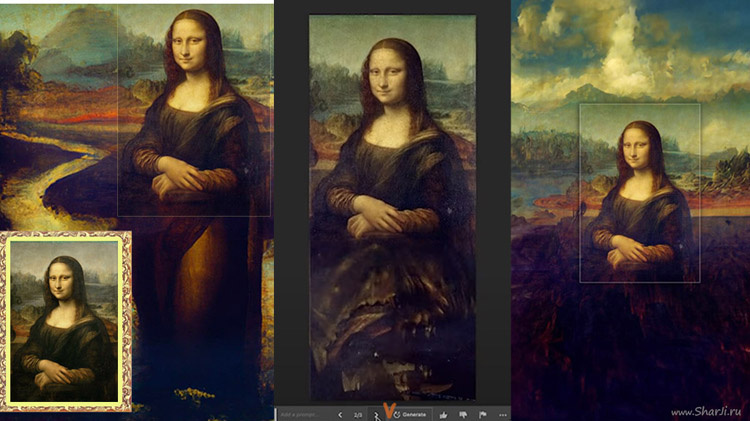The width and height of the screenshot is (750, 421).
Task: Give a thumbs up to the result
Action: click(443, 415)
